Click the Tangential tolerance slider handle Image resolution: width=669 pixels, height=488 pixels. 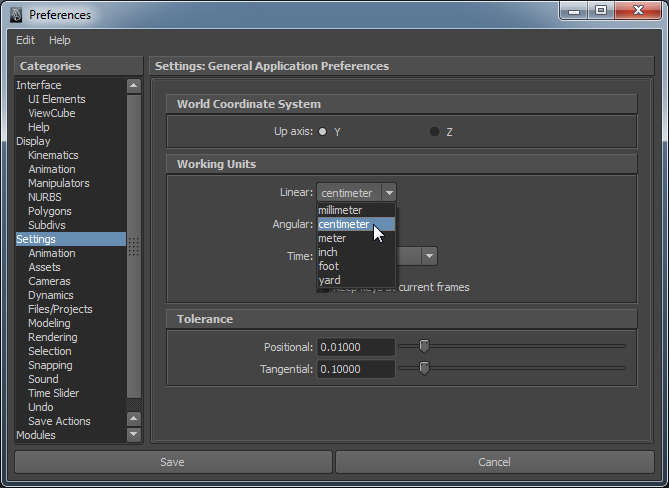[x=424, y=368]
